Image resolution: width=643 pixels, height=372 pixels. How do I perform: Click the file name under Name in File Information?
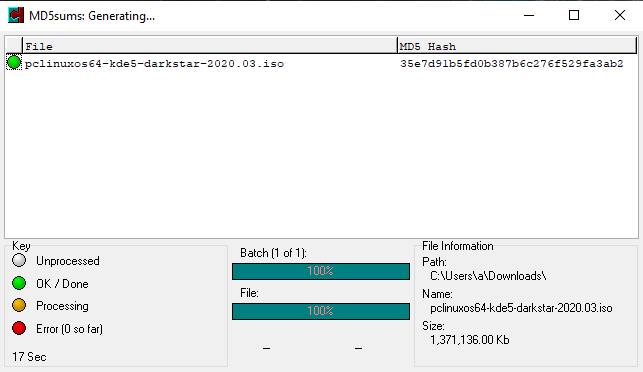(521, 308)
